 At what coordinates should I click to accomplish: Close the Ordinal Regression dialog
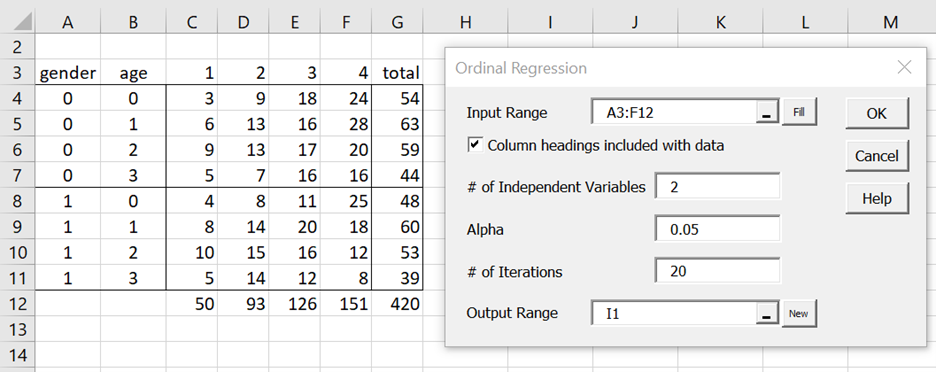click(904, 67)
